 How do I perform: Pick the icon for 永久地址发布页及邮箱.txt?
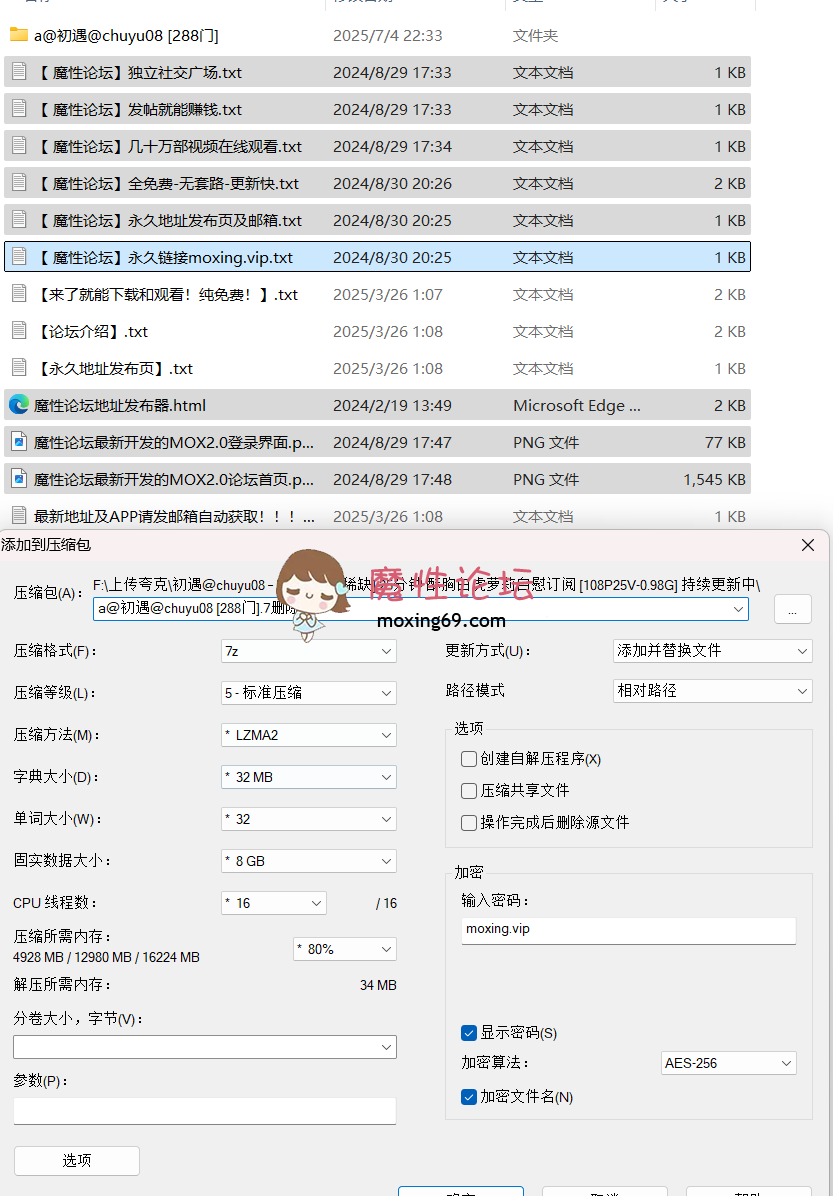[19, 220]
